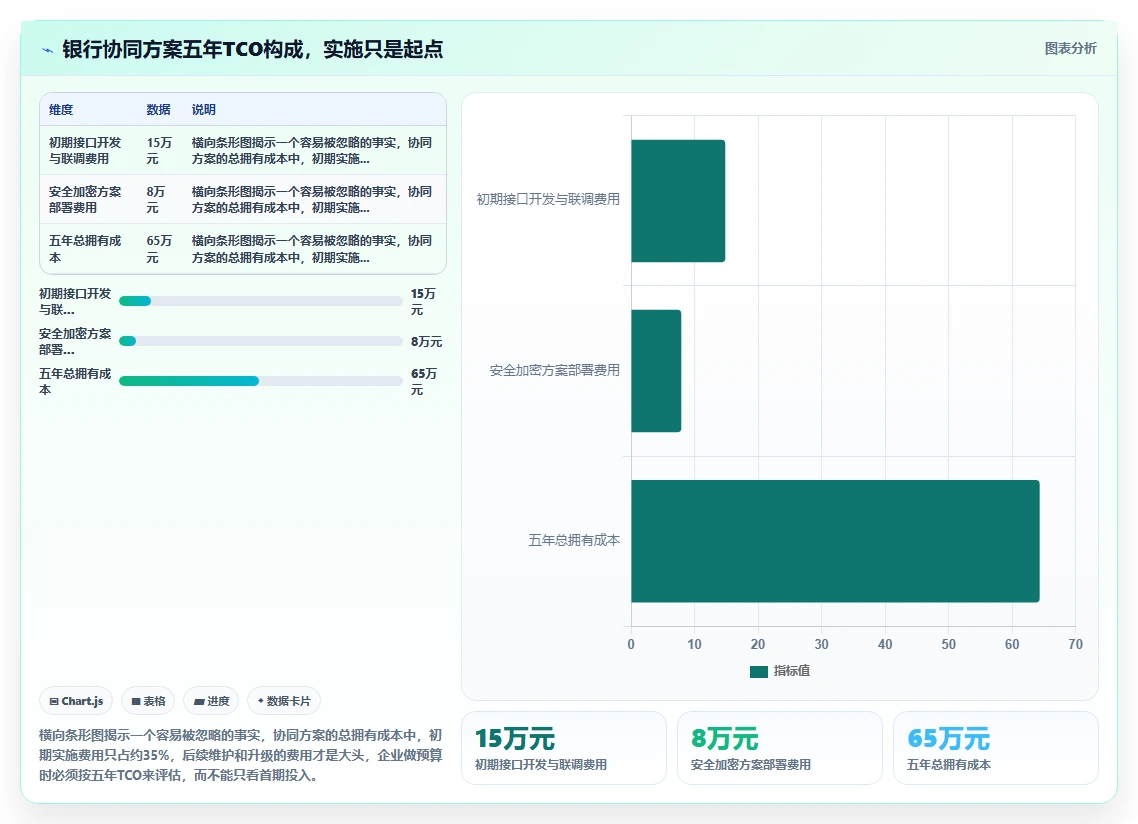Click the x-axis tick label 30
The height and width of the screenshot is (824, 1138).
(822, 644)
